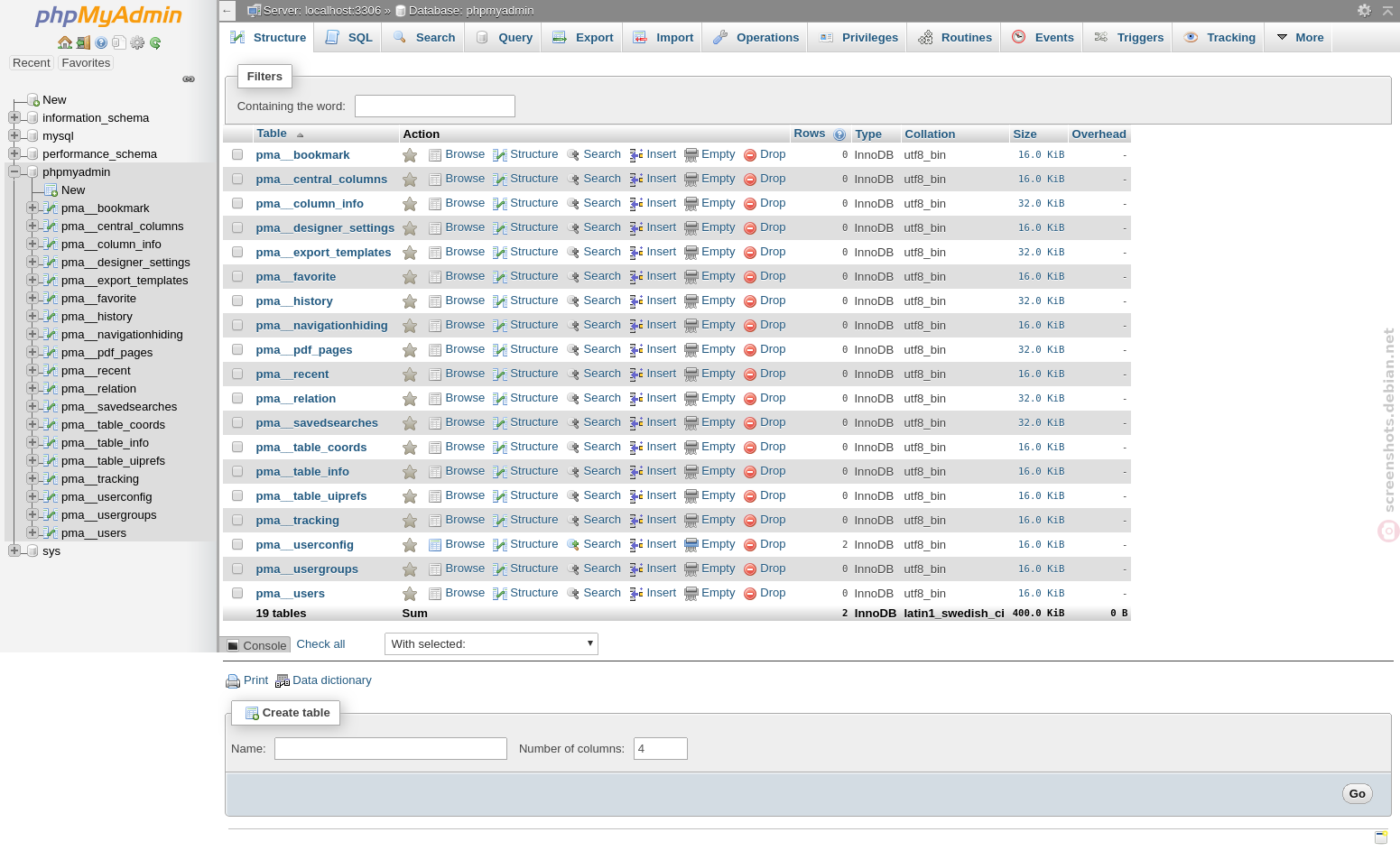
Task: Click the Go button
Action: [x=1357, y=794]
